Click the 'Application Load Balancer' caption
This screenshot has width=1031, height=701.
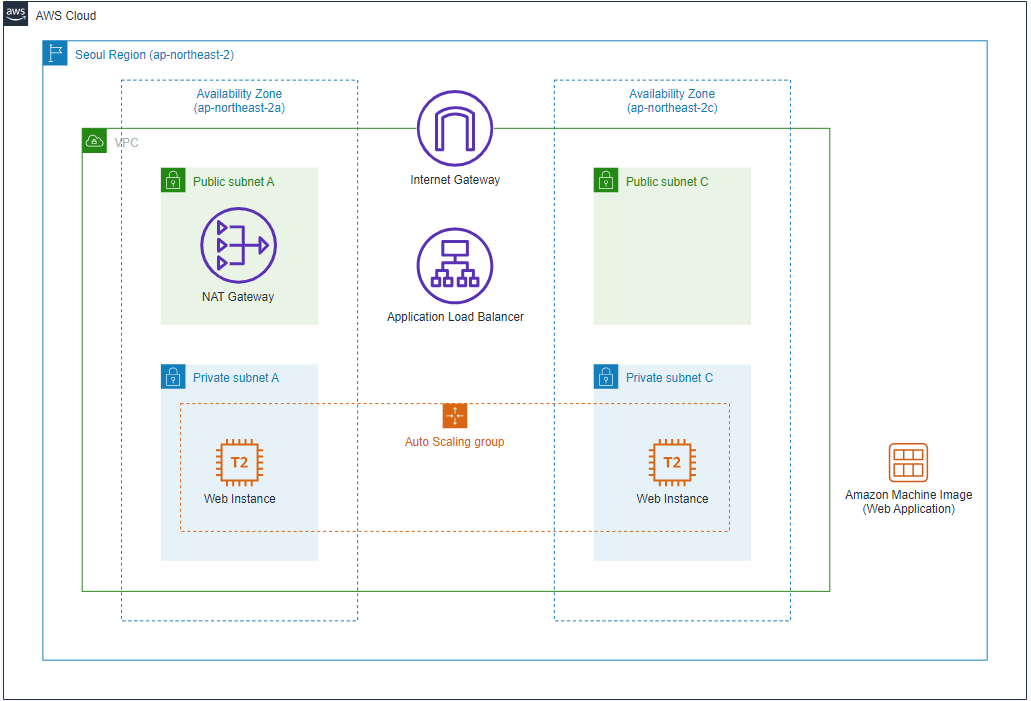(455, 316)
